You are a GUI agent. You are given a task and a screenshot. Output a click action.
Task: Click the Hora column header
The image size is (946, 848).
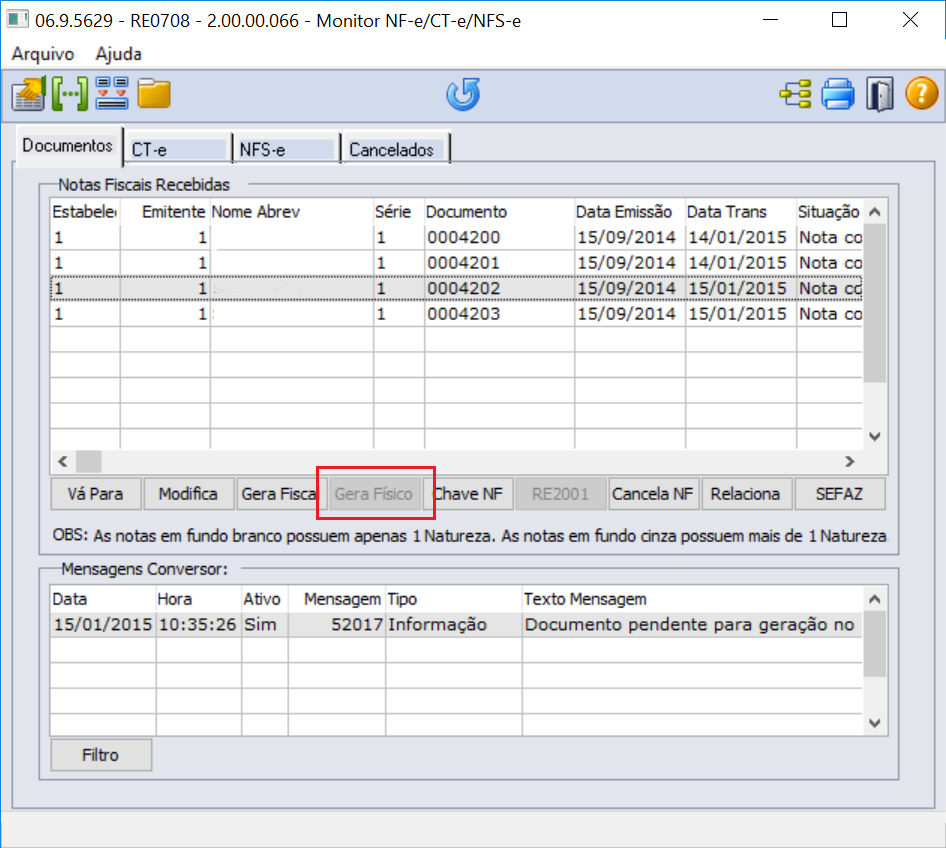tap(198, 599)
